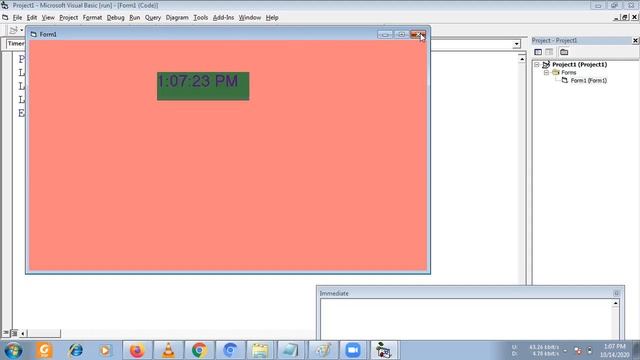
Task: Collapse the Project1 (Project1) tree node
Action: [x=537, y=65]
